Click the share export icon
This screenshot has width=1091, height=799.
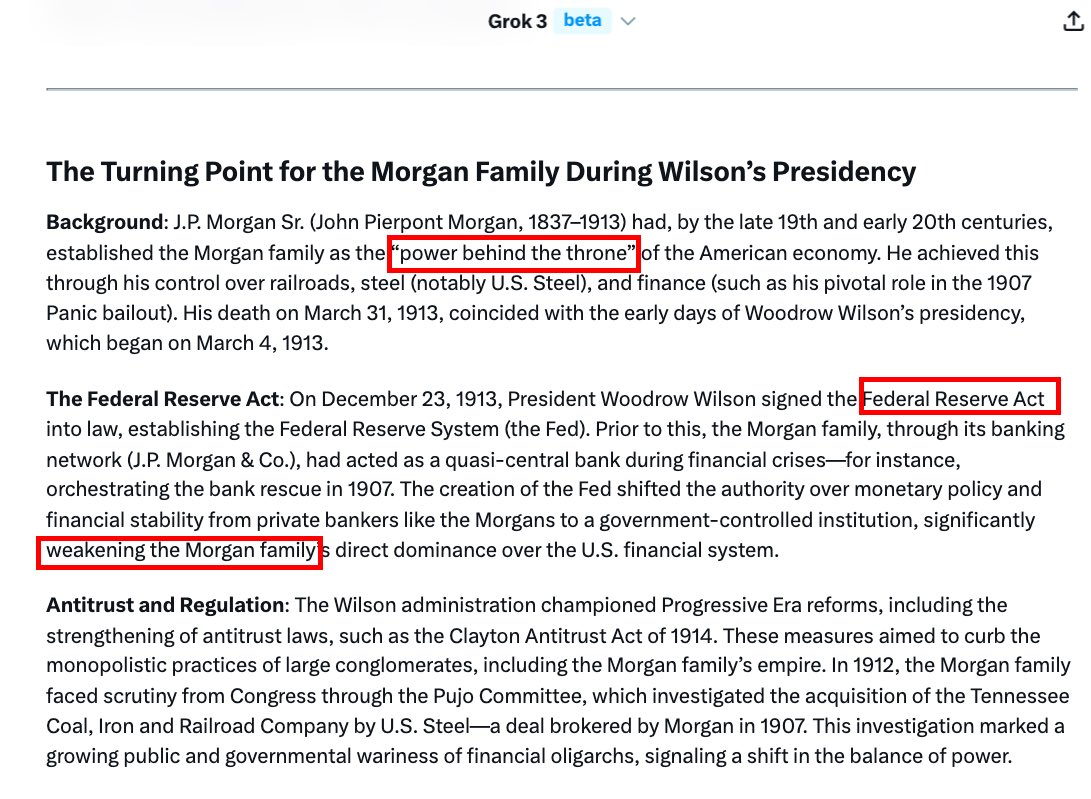tap(1070, 22)
